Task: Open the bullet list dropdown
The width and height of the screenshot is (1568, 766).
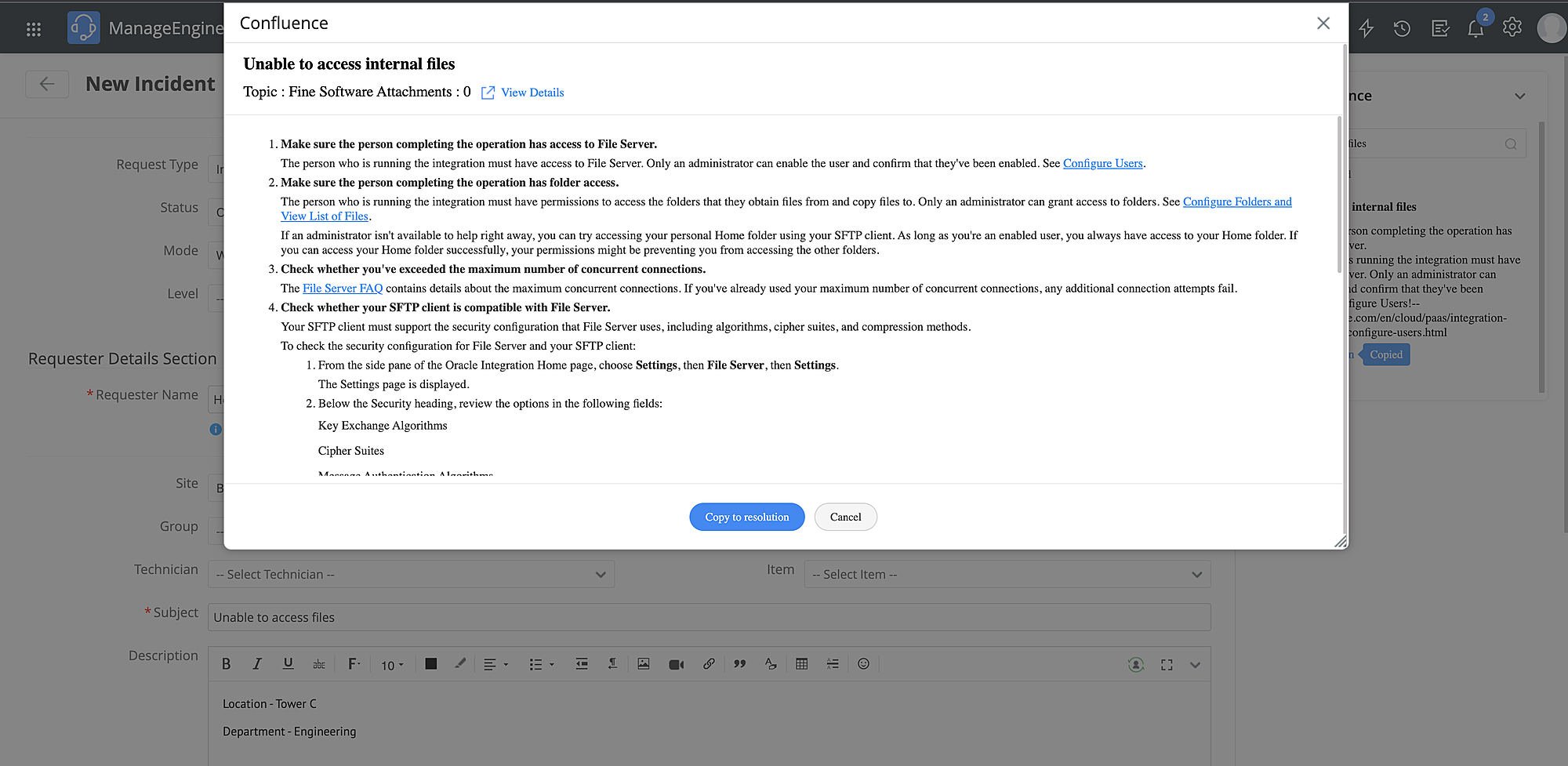Action: 542,664
